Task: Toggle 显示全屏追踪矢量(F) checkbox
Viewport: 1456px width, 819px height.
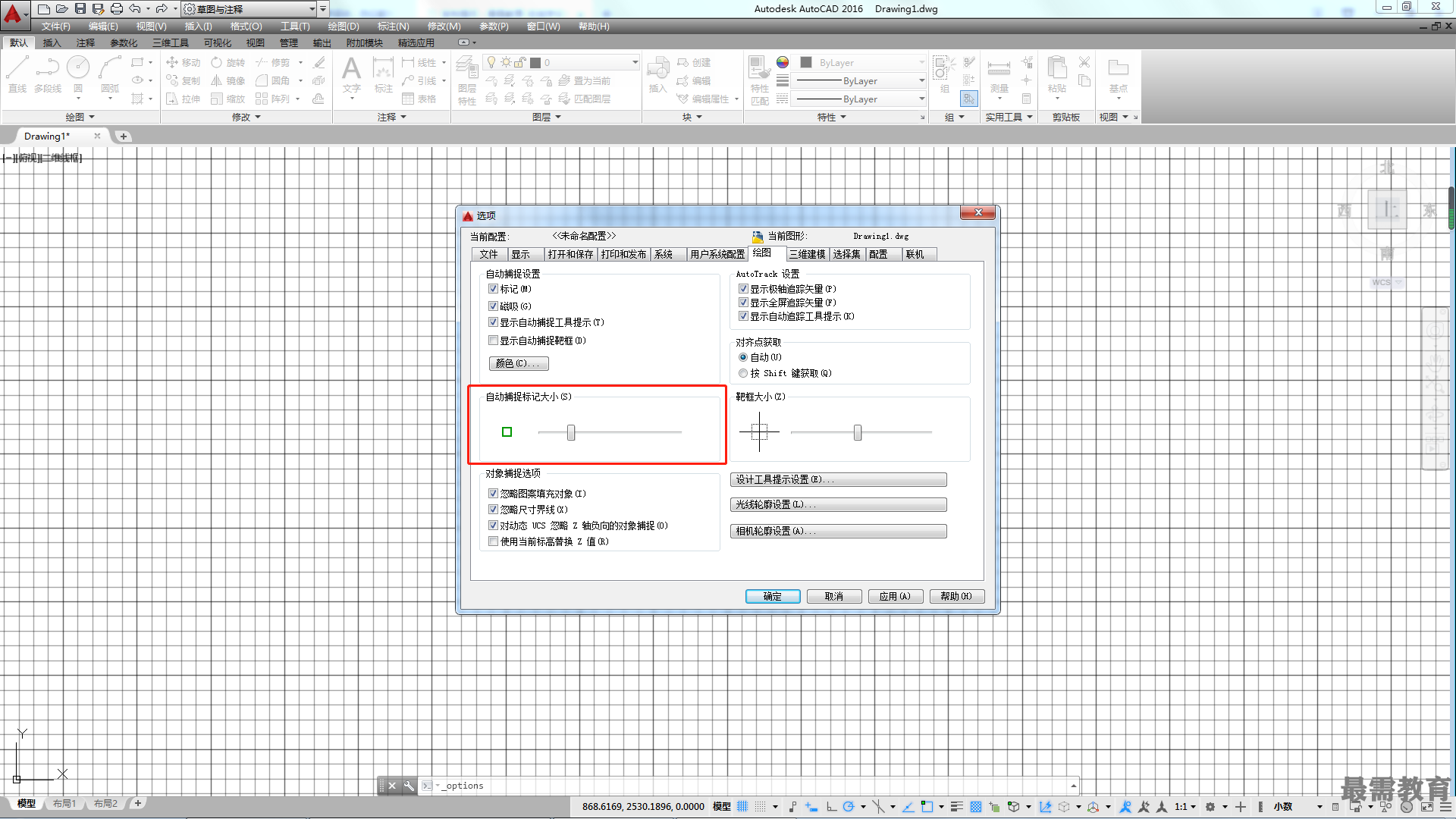Action: 743,303
